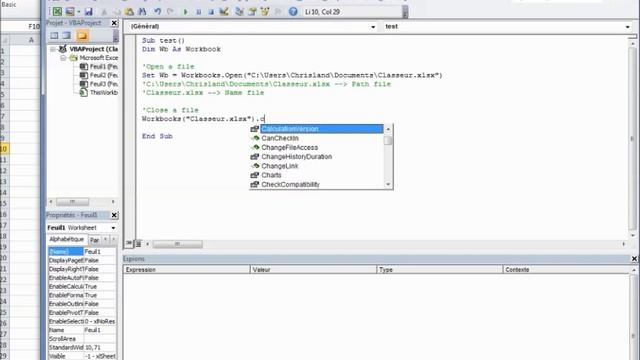Close the Projet - VBAProject panel
The width and height of the screenshot is (640, 360).
click(114, 23)
